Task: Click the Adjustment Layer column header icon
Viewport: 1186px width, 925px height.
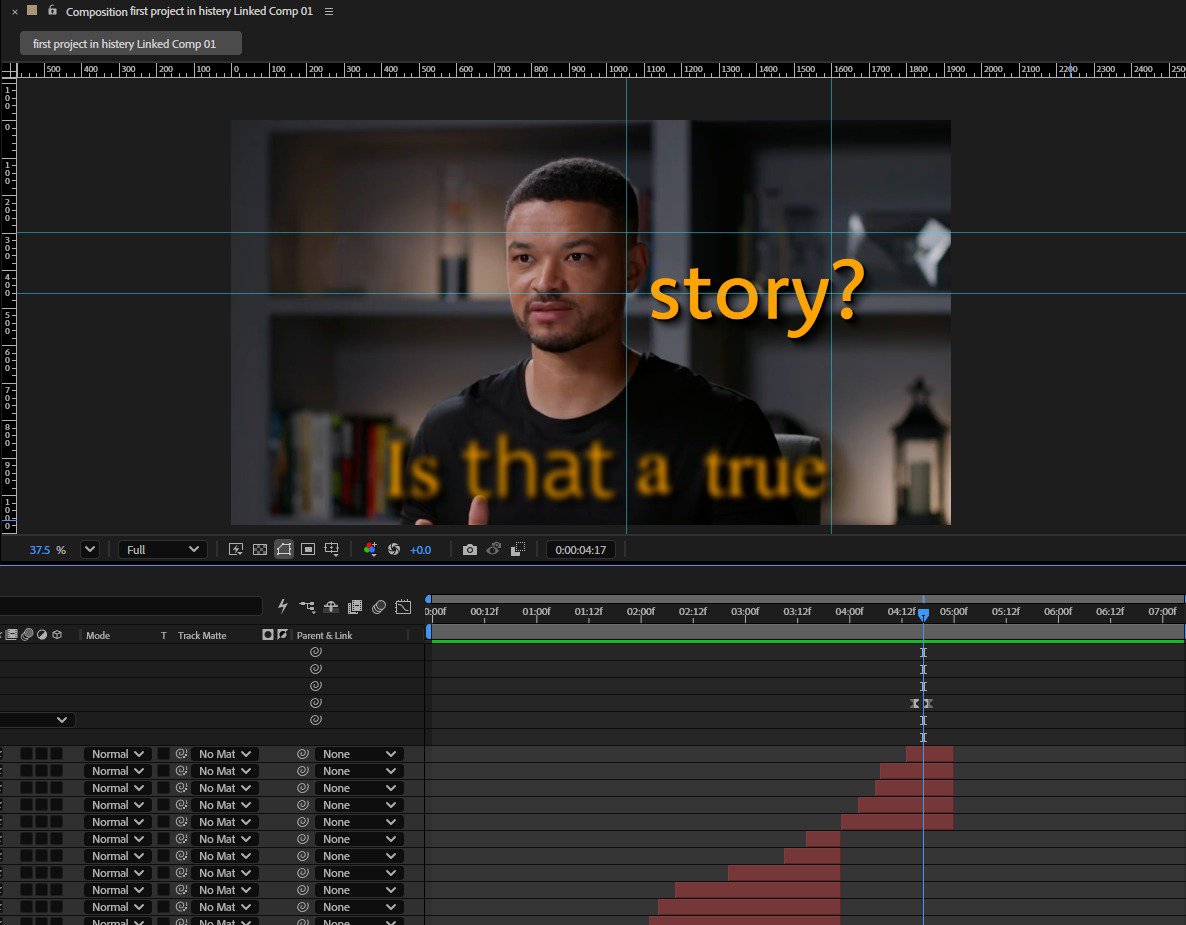Action: [42, 635]
